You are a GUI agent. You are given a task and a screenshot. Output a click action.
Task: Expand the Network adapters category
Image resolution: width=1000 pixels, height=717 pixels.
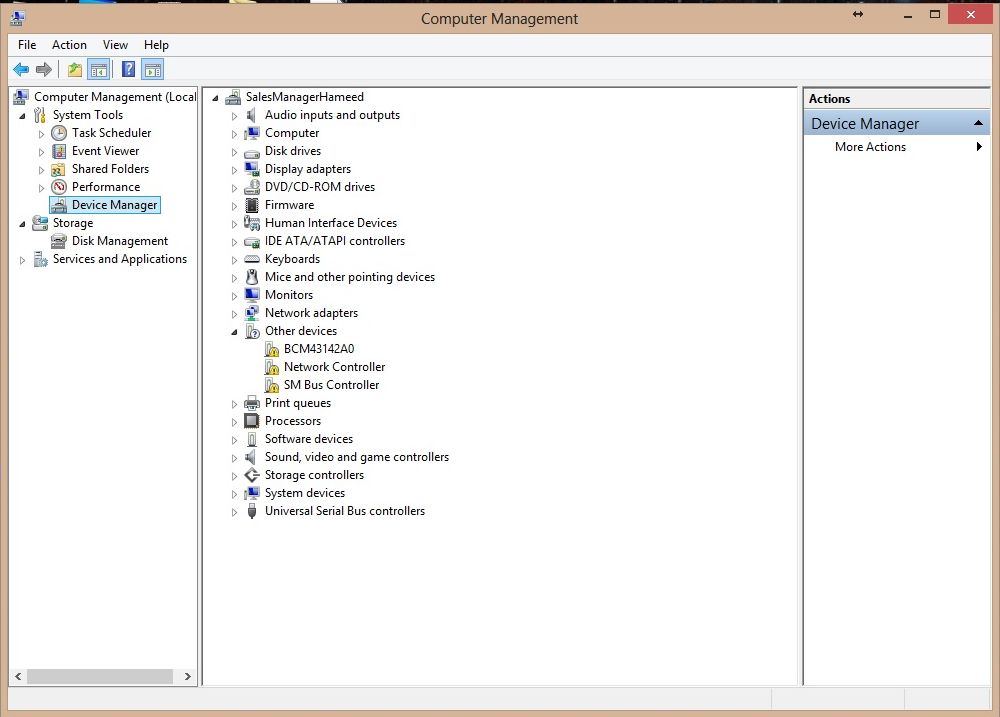coord(235,314)
